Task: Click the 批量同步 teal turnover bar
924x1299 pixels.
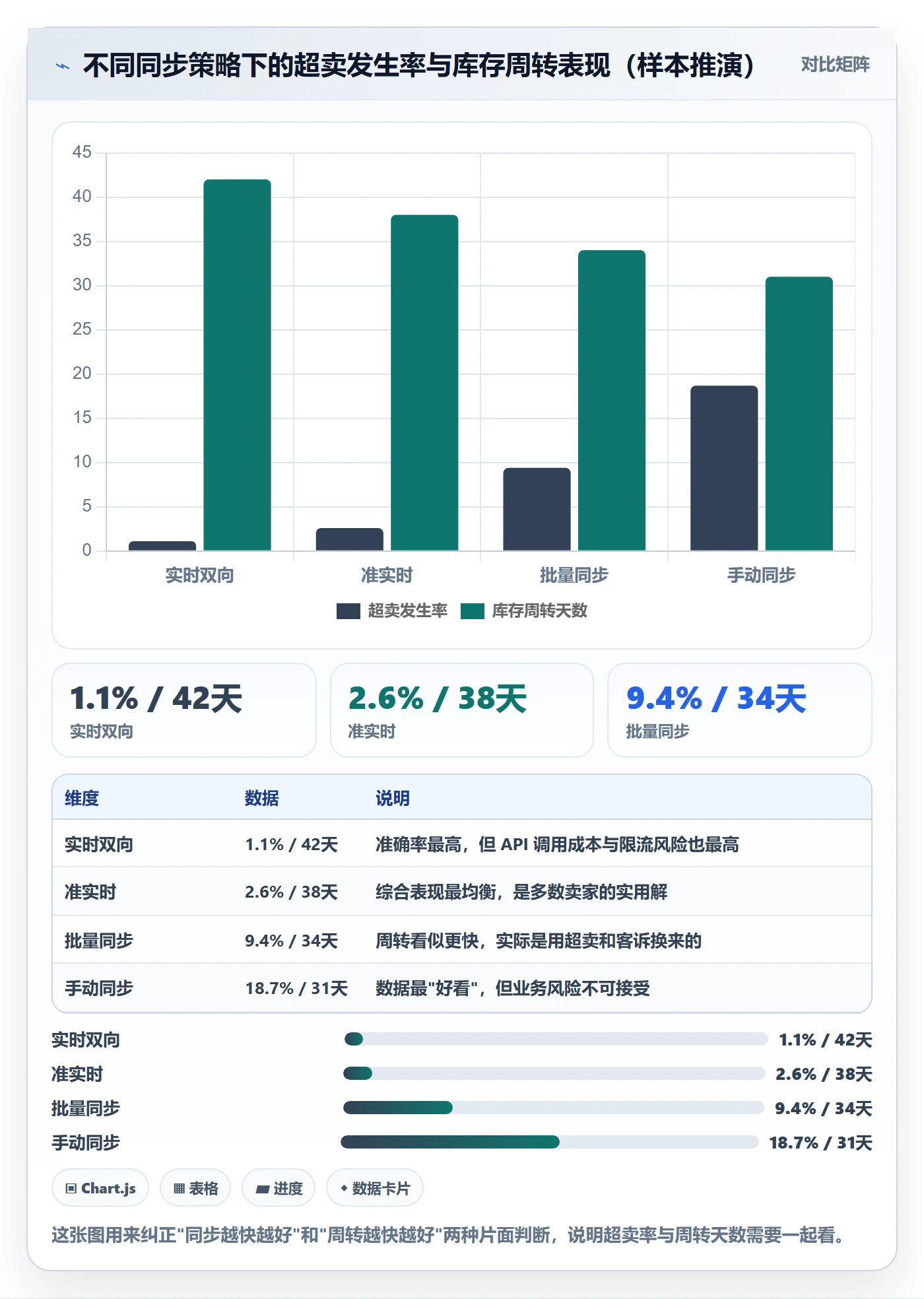Action: coord(612,401)
